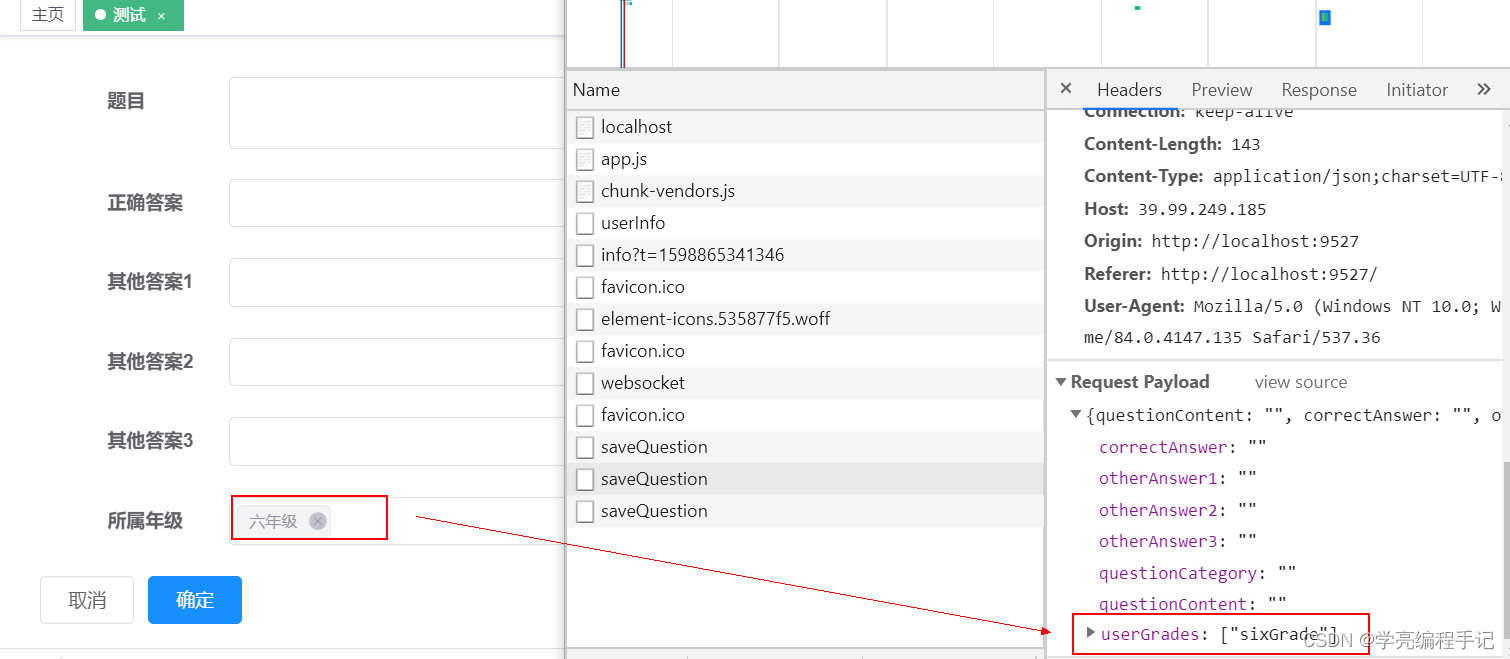Click the correctAnswer payload key

[1163, 447]
